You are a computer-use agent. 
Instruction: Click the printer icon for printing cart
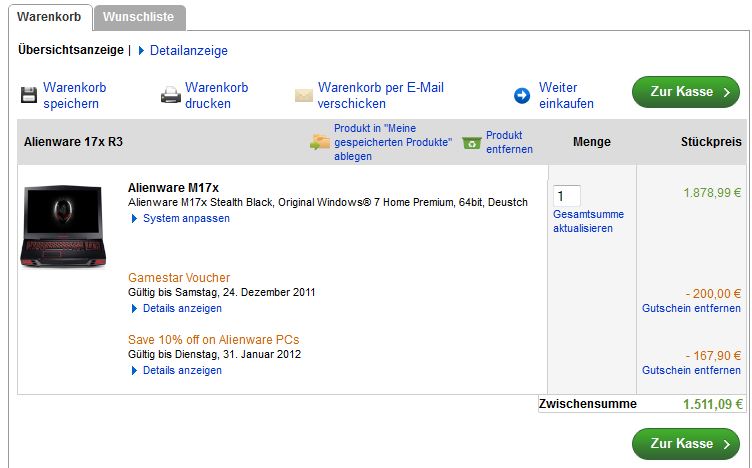coord(170,96)
